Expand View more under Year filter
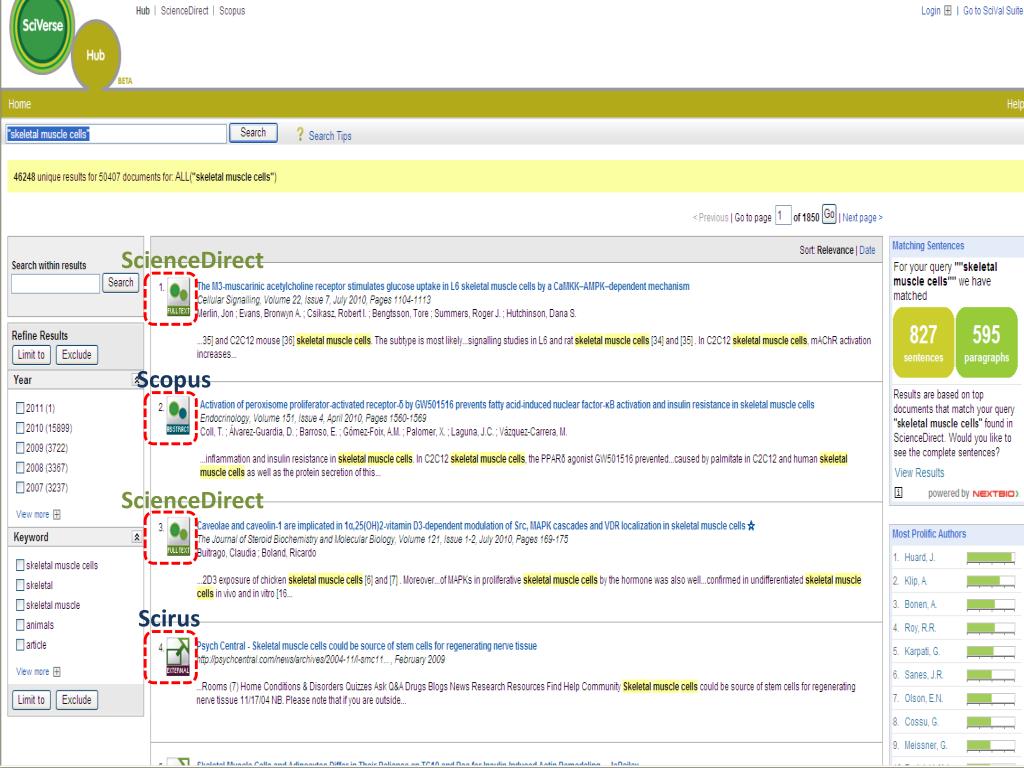Viewport: 1024px width, 768px height. [38, 515]
